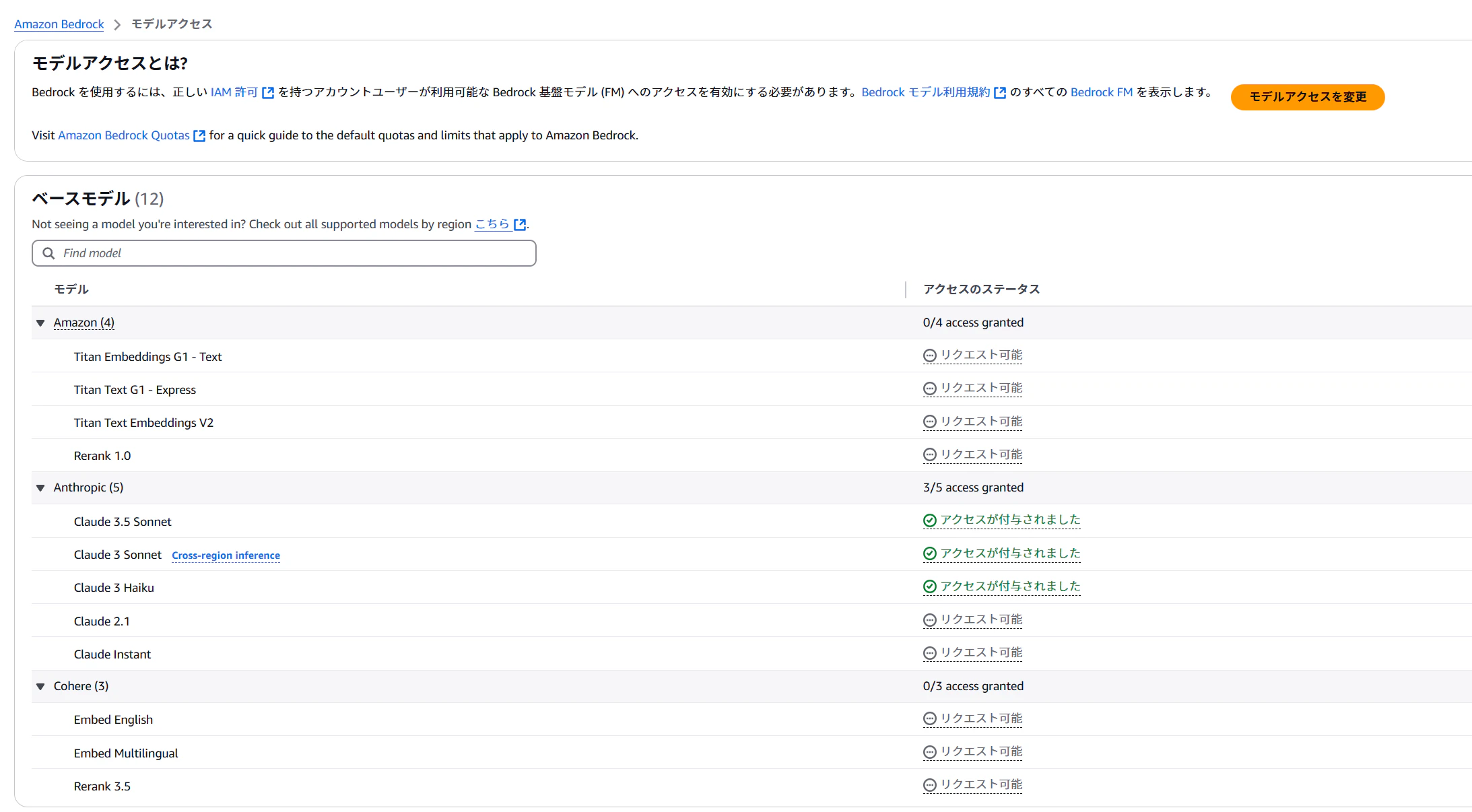Click the external link icon after こちら
Viewport: 1472px width, 812px height.
520,225
